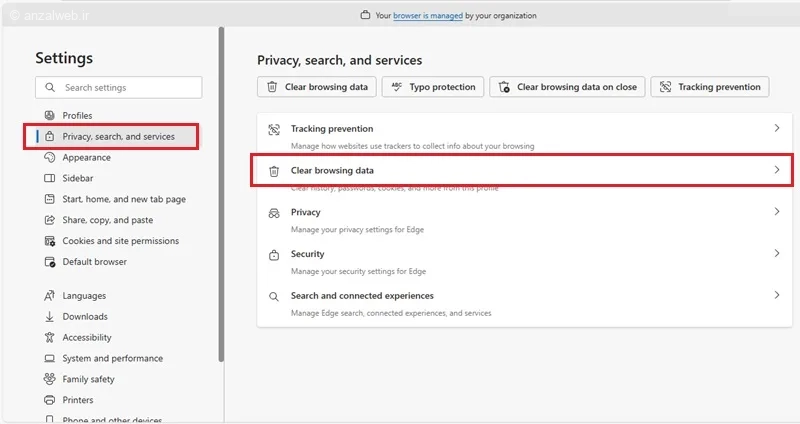Expand the Security row chevron
This screenshot has width=800, height=424.
777,254
